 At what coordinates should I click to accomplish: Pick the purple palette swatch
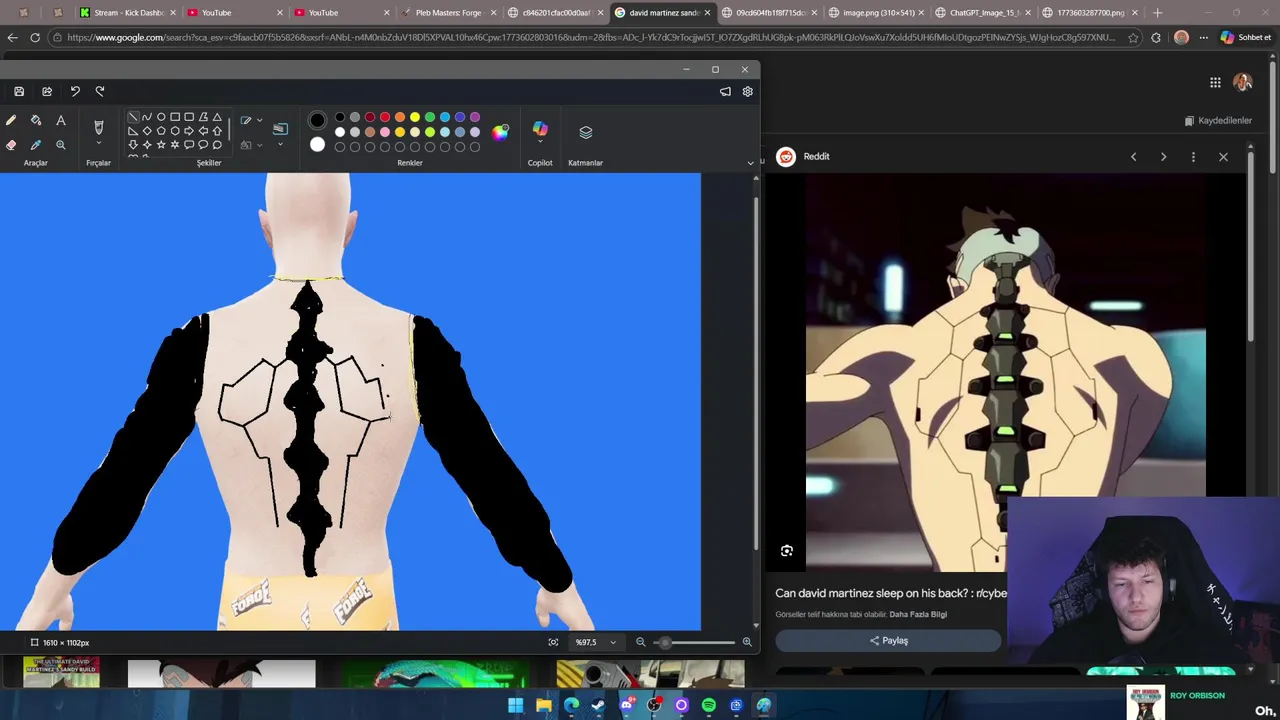point(475,117)
